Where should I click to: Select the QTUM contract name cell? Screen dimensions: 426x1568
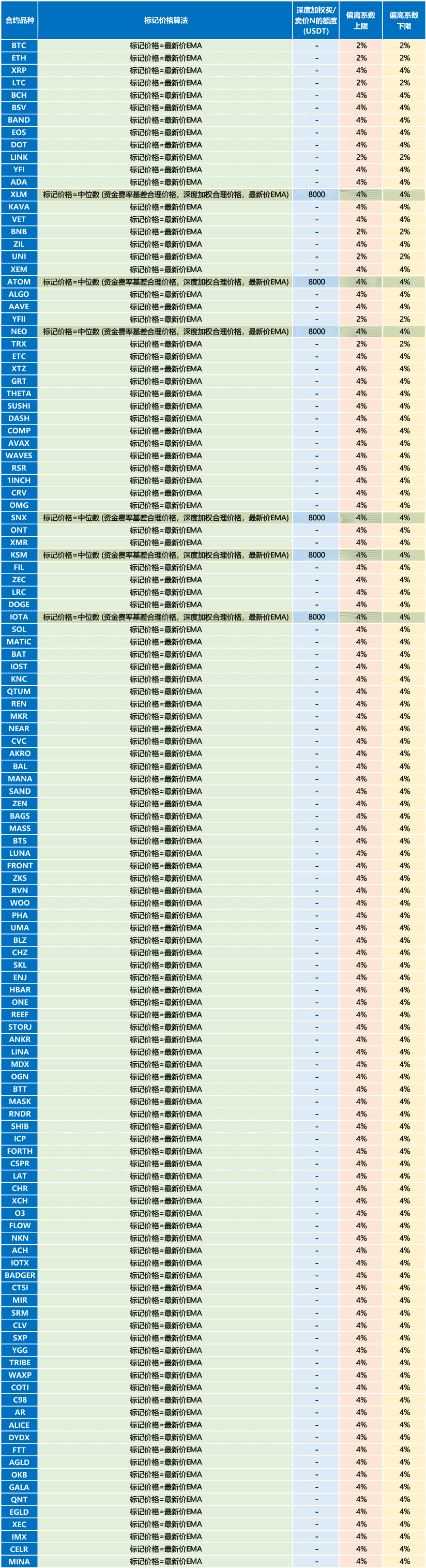(19, 692)
